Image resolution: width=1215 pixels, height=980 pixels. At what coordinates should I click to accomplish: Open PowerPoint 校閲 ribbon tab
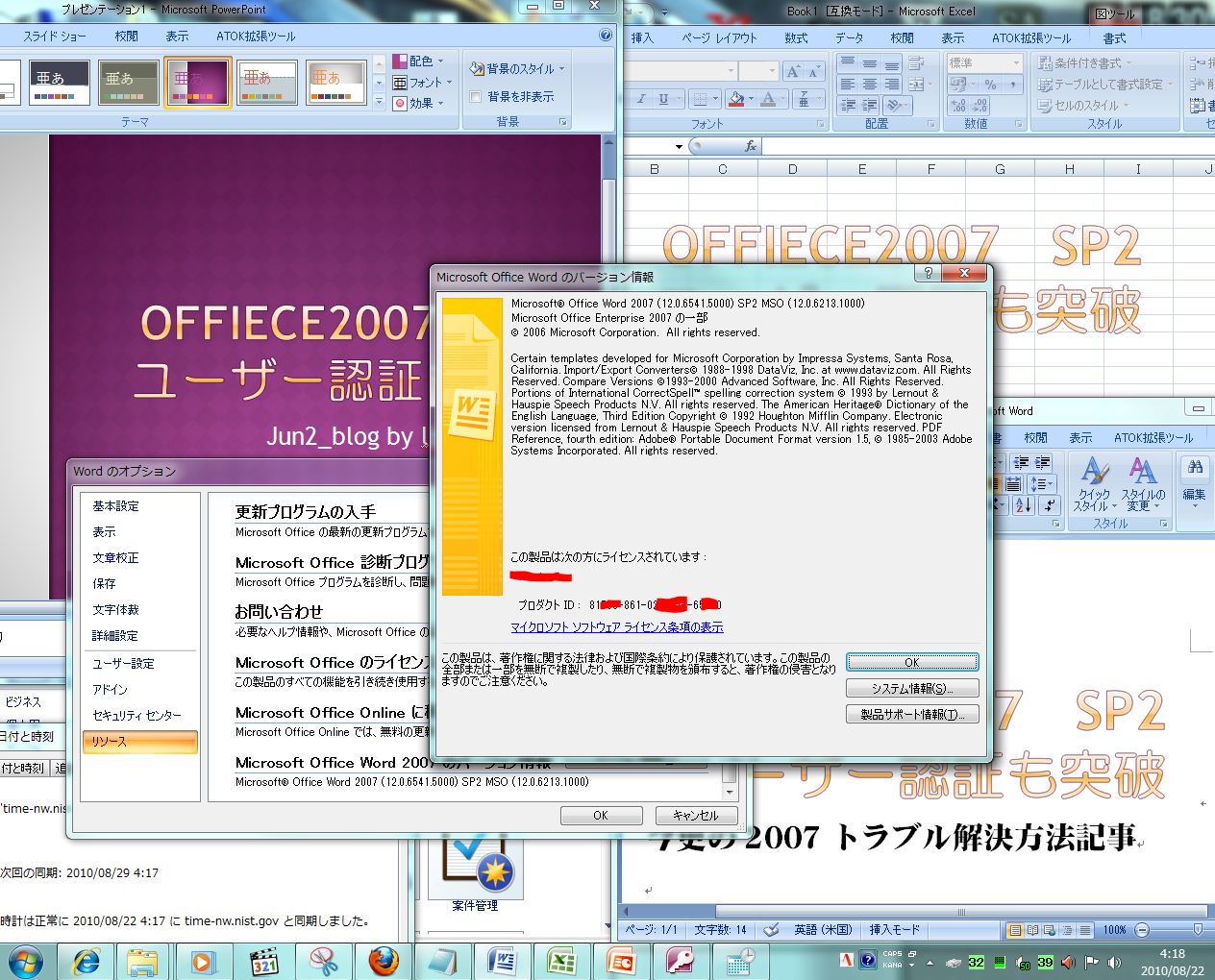pyautogui.click(x=126, y=36)
